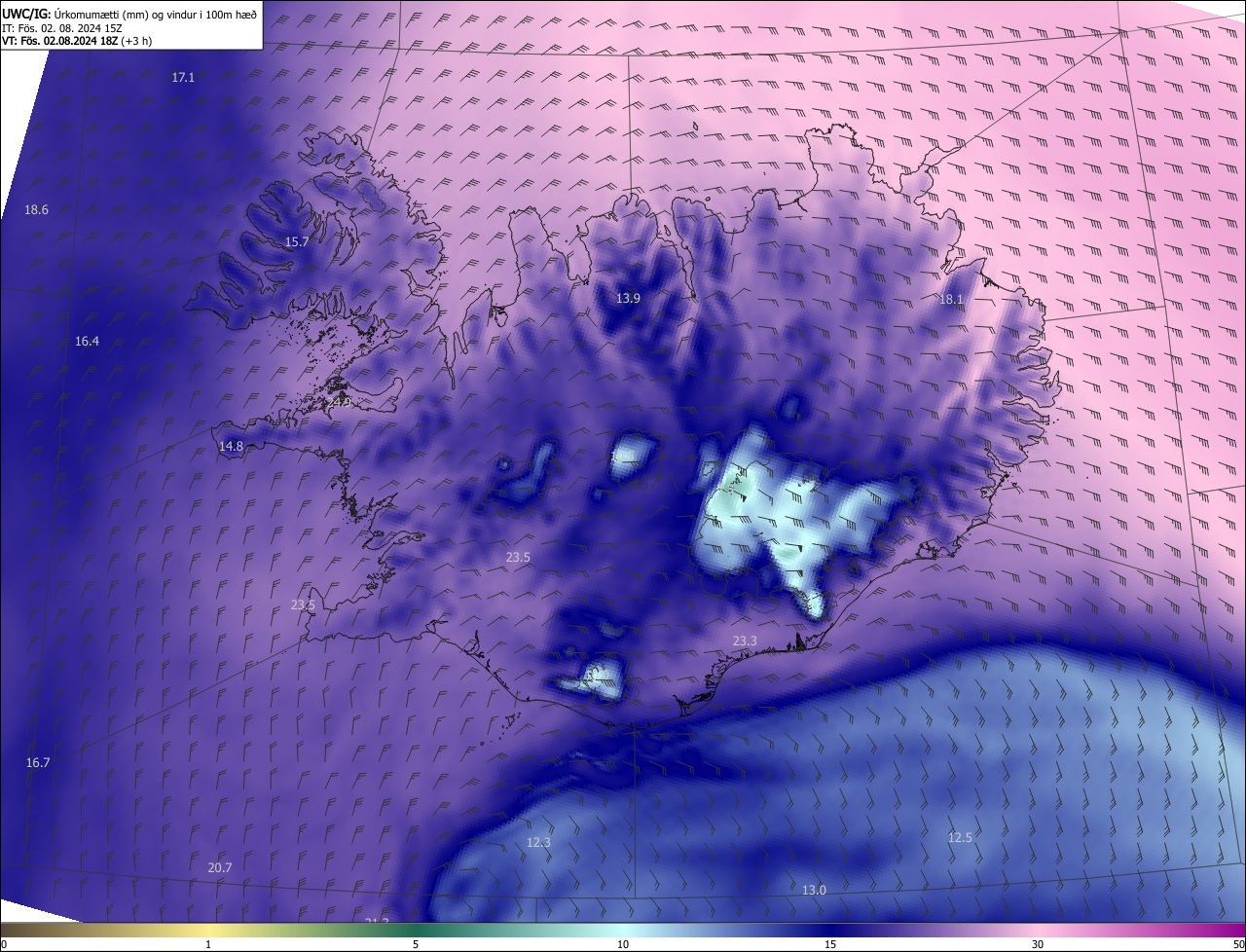Click the color scale tick labeled 5
Viewport: 1246px width, 952px height.
pyautogui.click(x=416, y=945)
